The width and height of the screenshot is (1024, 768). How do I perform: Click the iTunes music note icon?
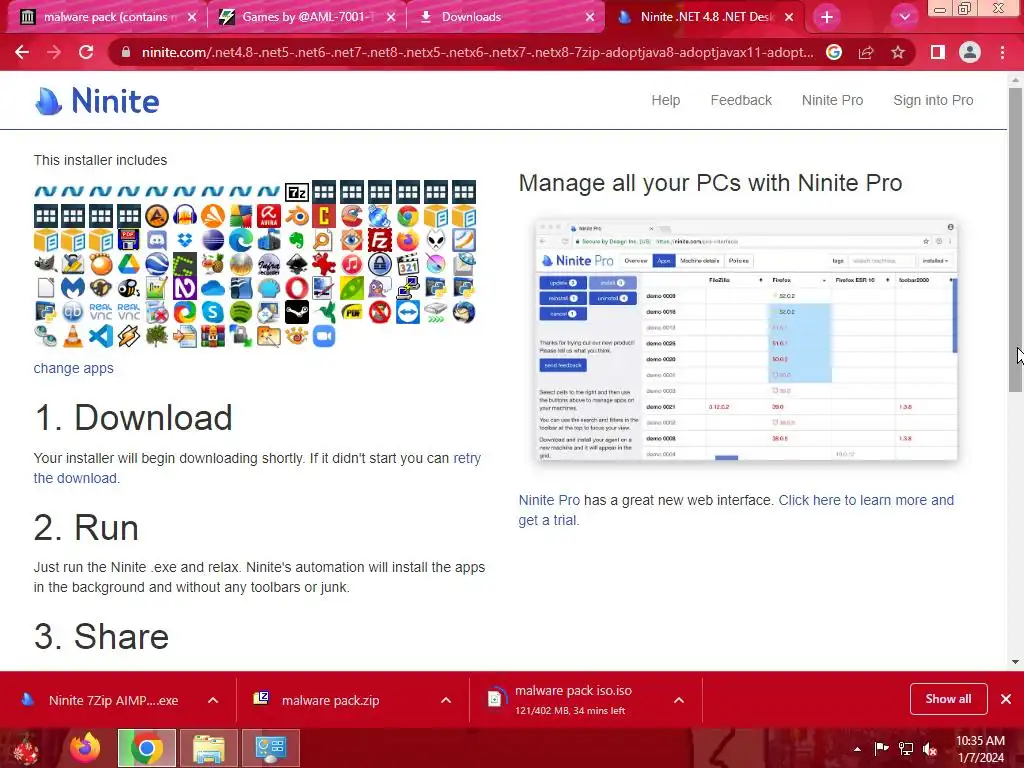click(352, 264)
